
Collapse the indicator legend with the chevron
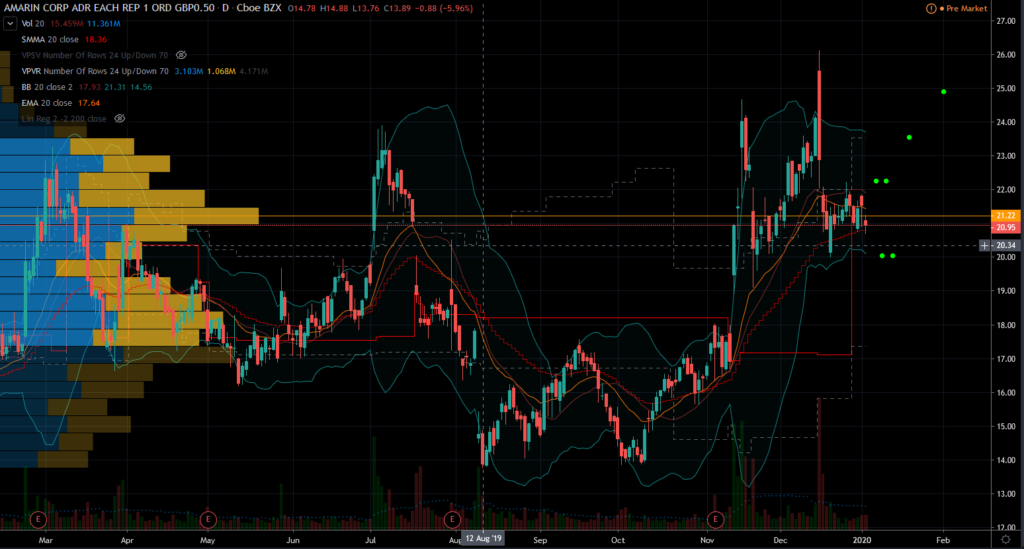[x=10, y=24]
